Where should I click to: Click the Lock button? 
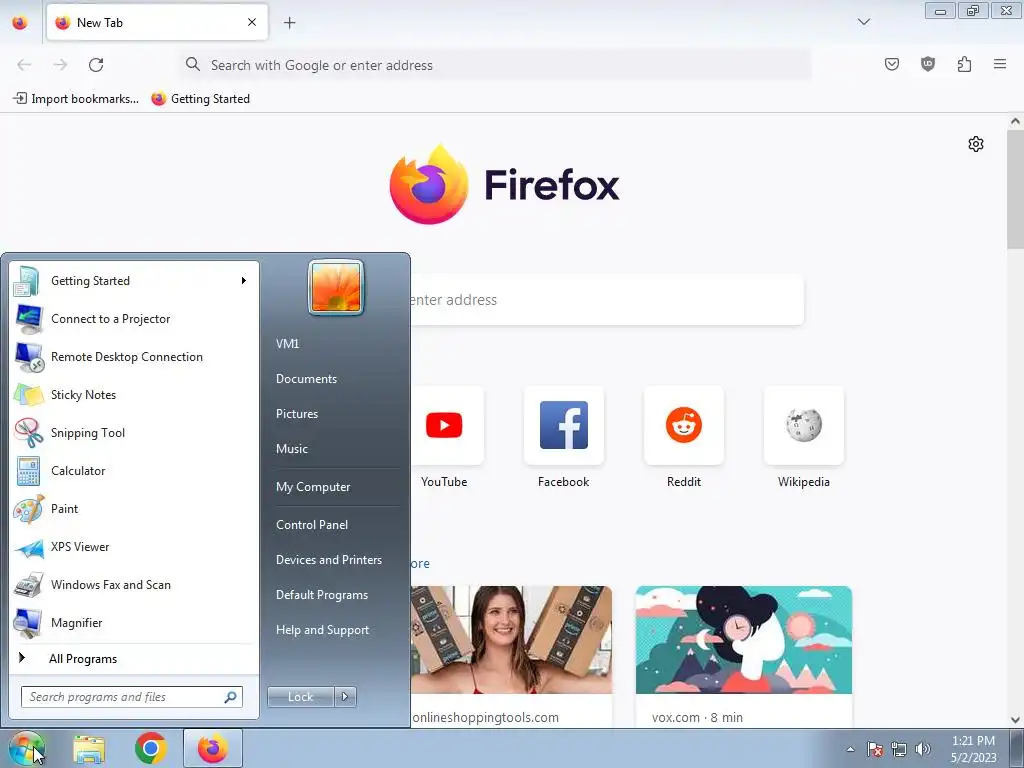point(300,697)
